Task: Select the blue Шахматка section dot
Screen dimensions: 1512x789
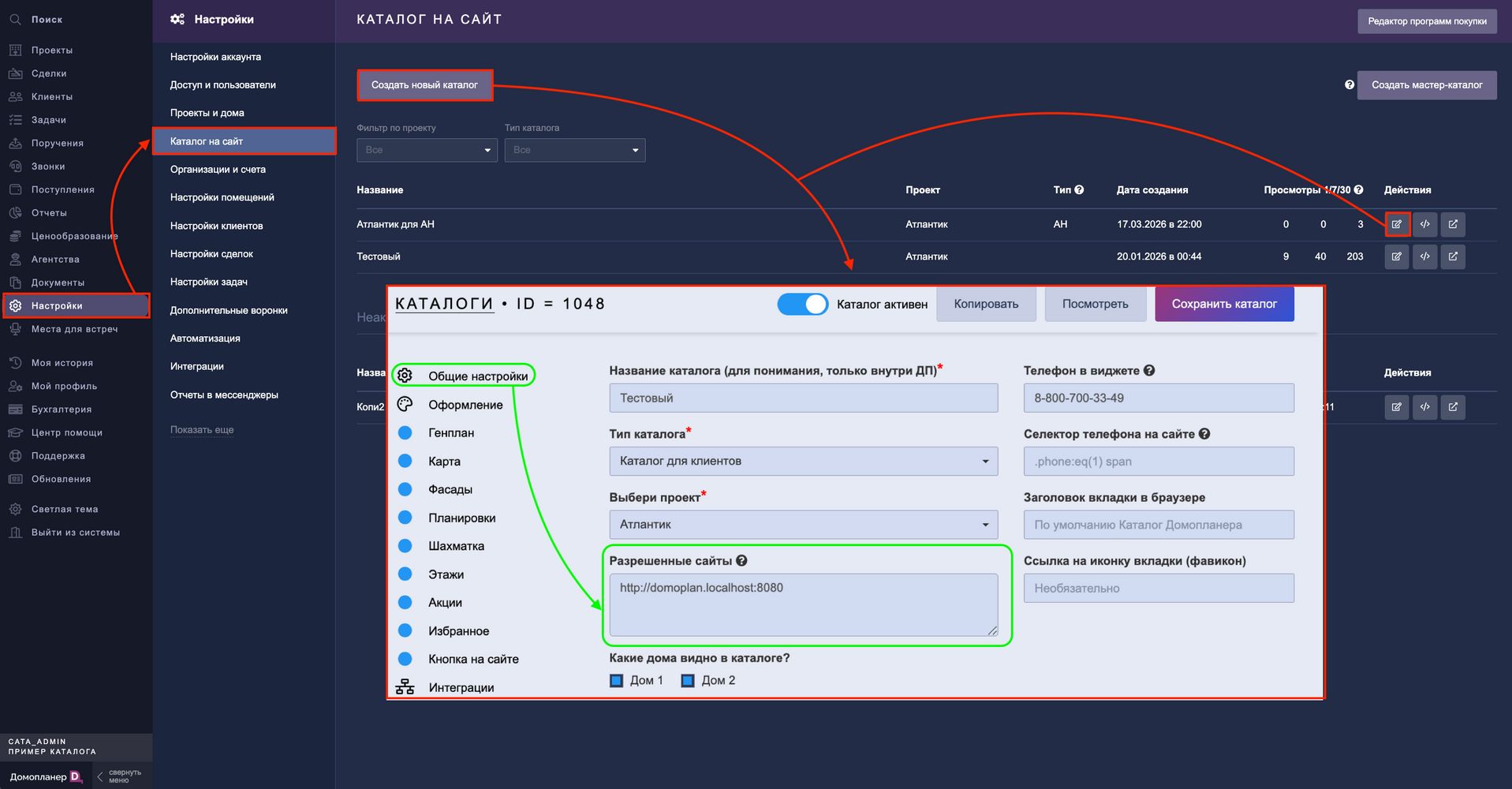Action: point(405,546)
